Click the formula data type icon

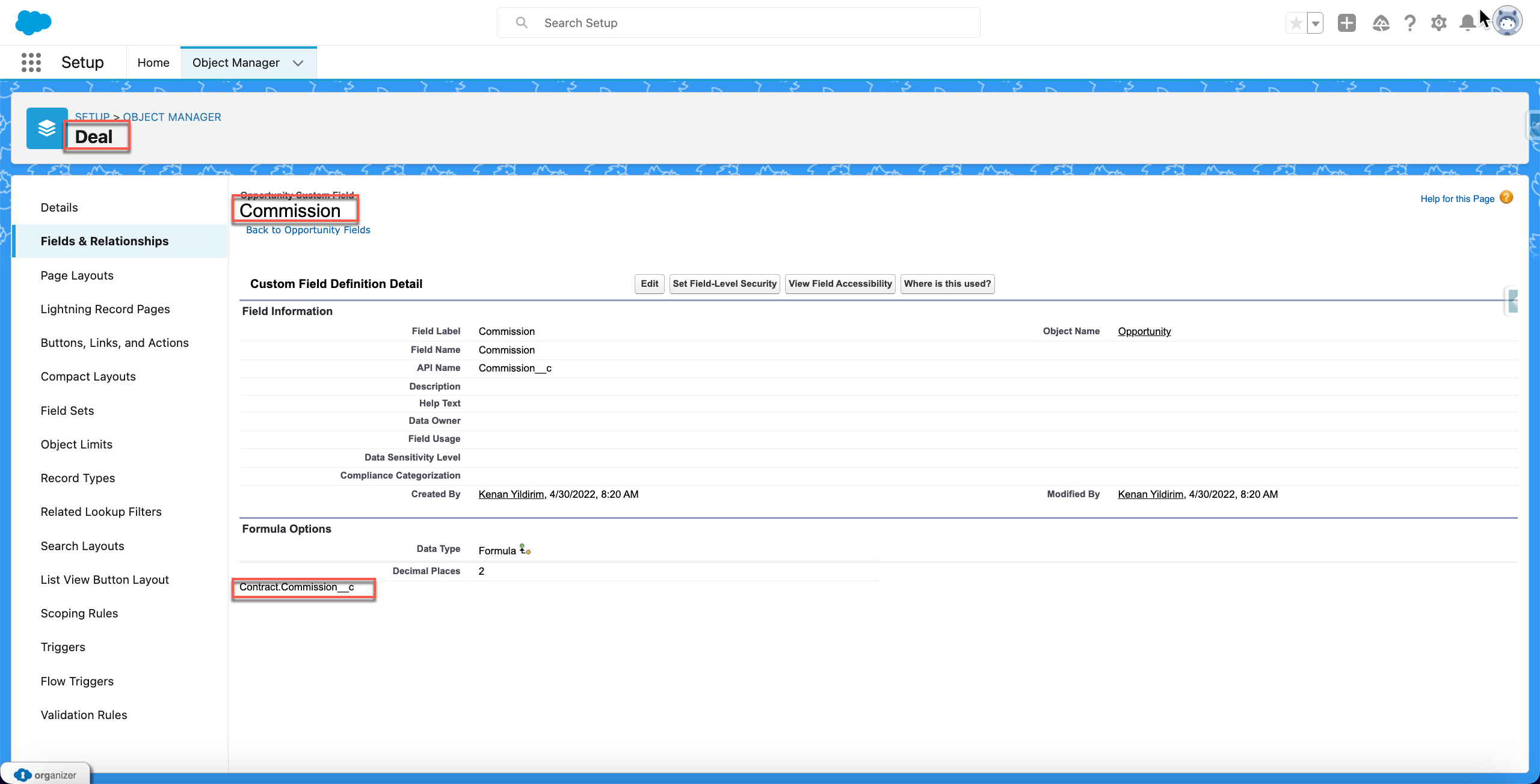coord(525,550)
